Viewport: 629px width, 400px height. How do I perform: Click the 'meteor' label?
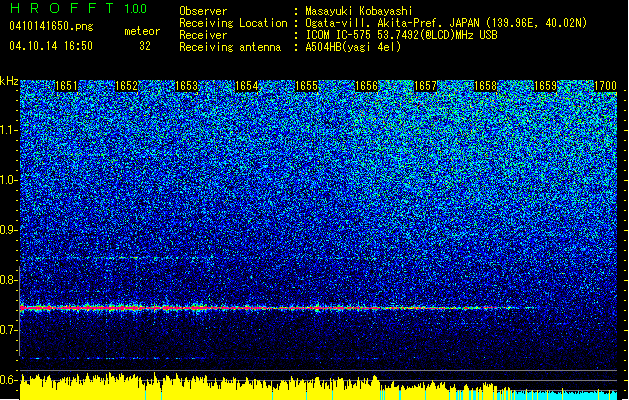click(x=142, y=31)
